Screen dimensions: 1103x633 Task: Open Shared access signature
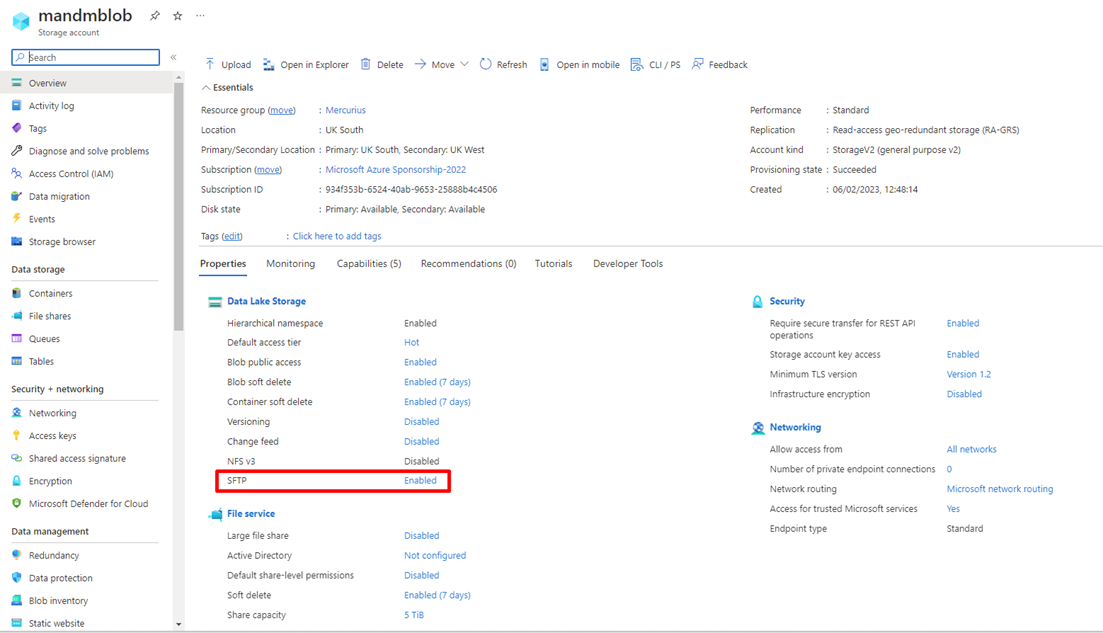point(77,458)
